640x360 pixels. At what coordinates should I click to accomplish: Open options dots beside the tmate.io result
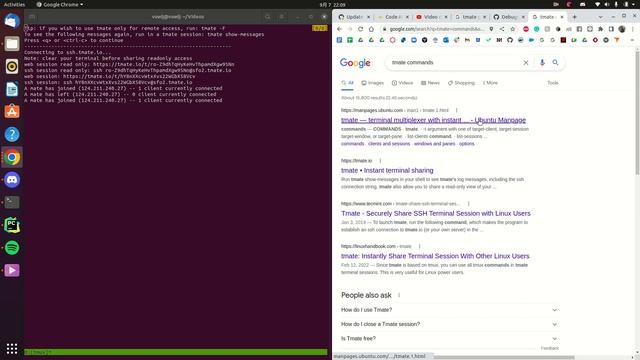point(380,161)
